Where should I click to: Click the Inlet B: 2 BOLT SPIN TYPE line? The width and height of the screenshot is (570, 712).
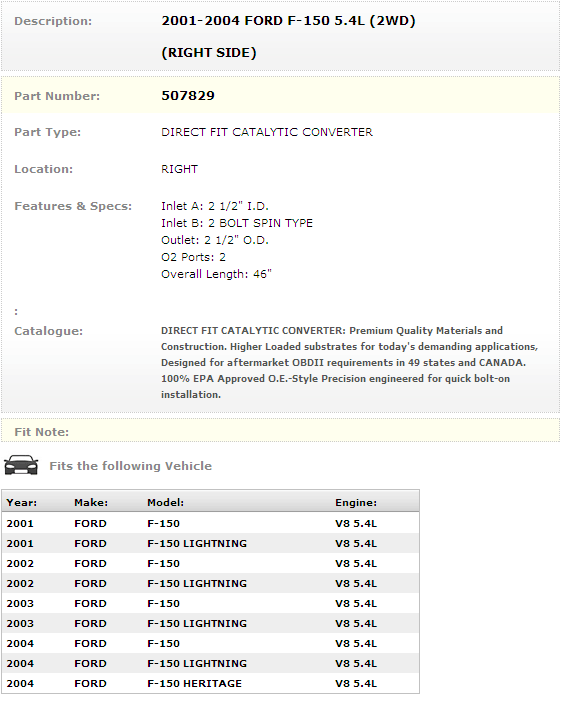237,223
